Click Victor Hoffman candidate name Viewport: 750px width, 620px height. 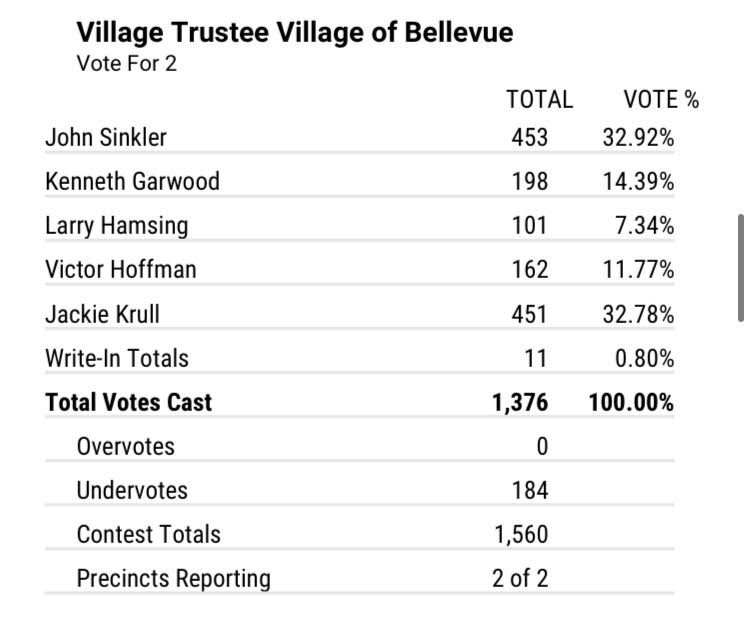pos(121,269)
